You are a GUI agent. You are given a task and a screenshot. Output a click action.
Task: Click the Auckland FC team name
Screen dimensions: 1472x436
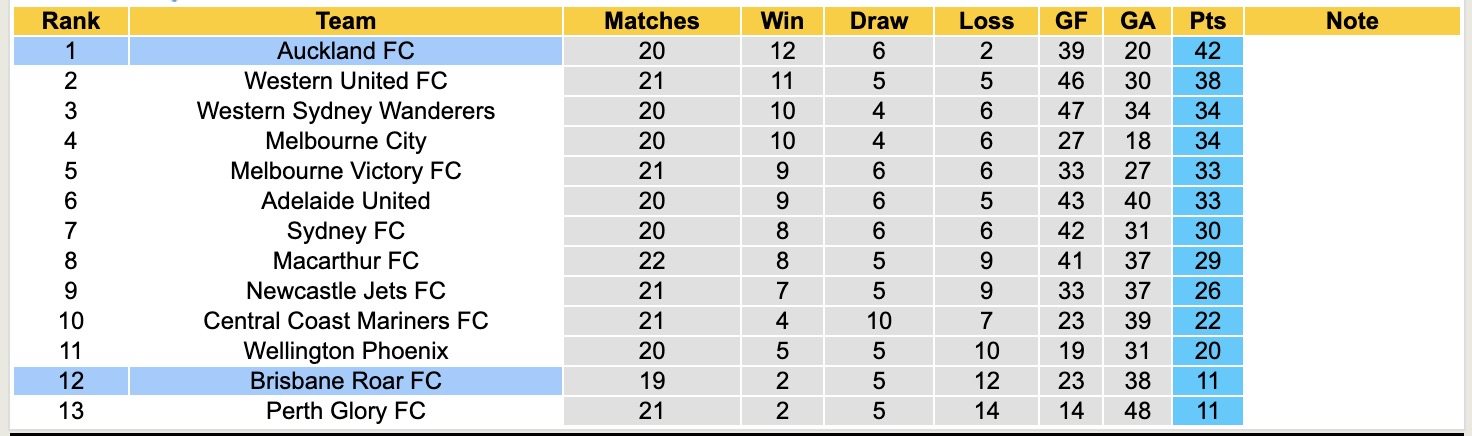coord(345,51)
